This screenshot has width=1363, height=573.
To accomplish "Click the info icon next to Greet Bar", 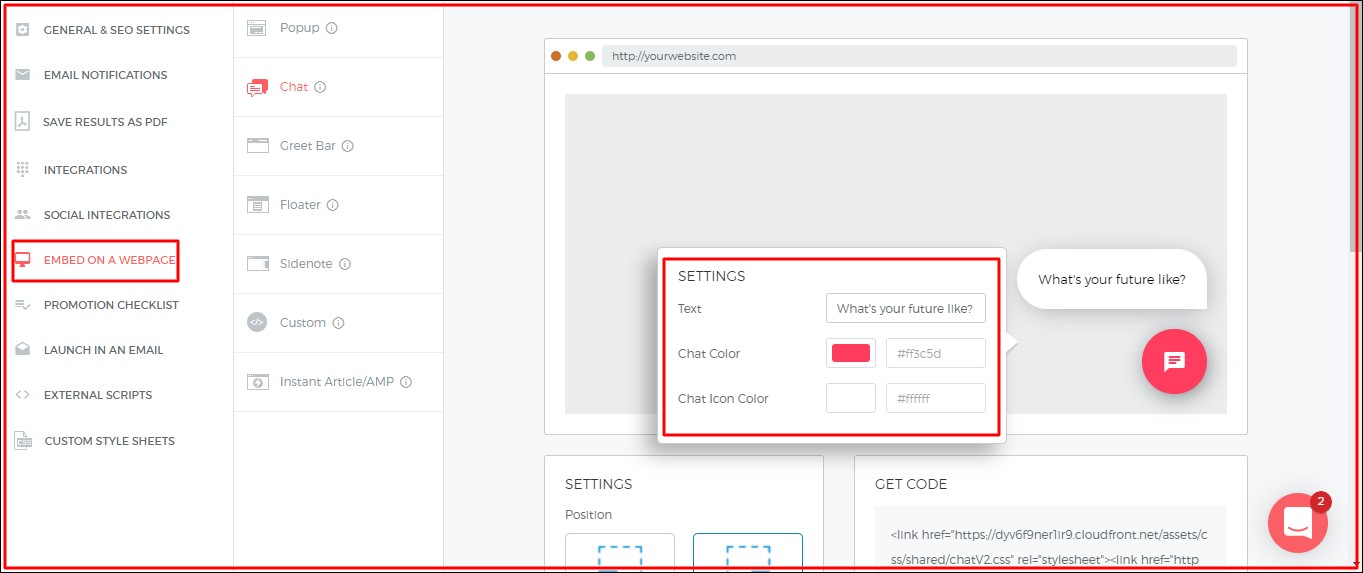I will click(x=348, y=146).
